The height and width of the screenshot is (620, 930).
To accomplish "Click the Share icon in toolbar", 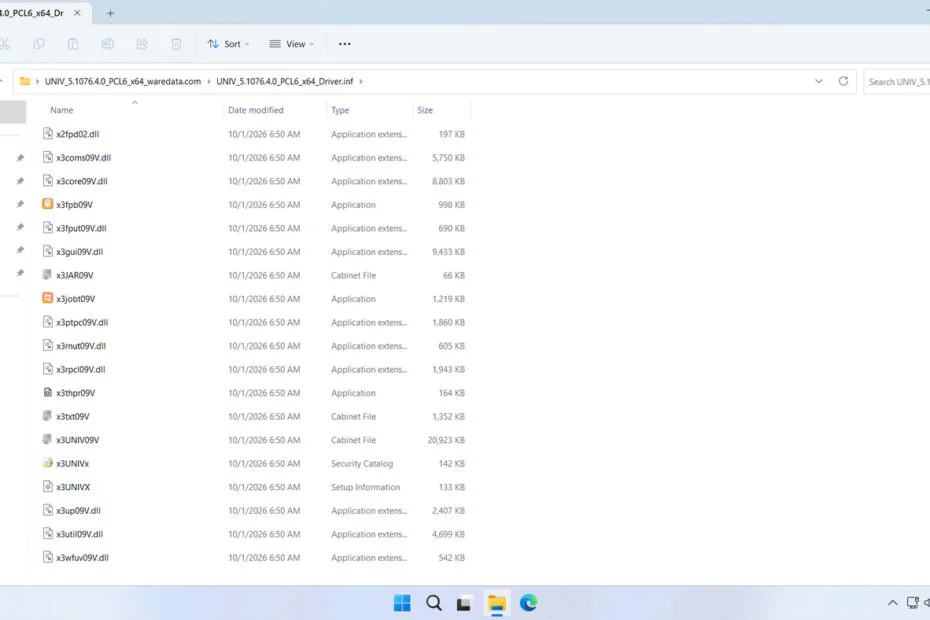I will click(x=142, y=44).
